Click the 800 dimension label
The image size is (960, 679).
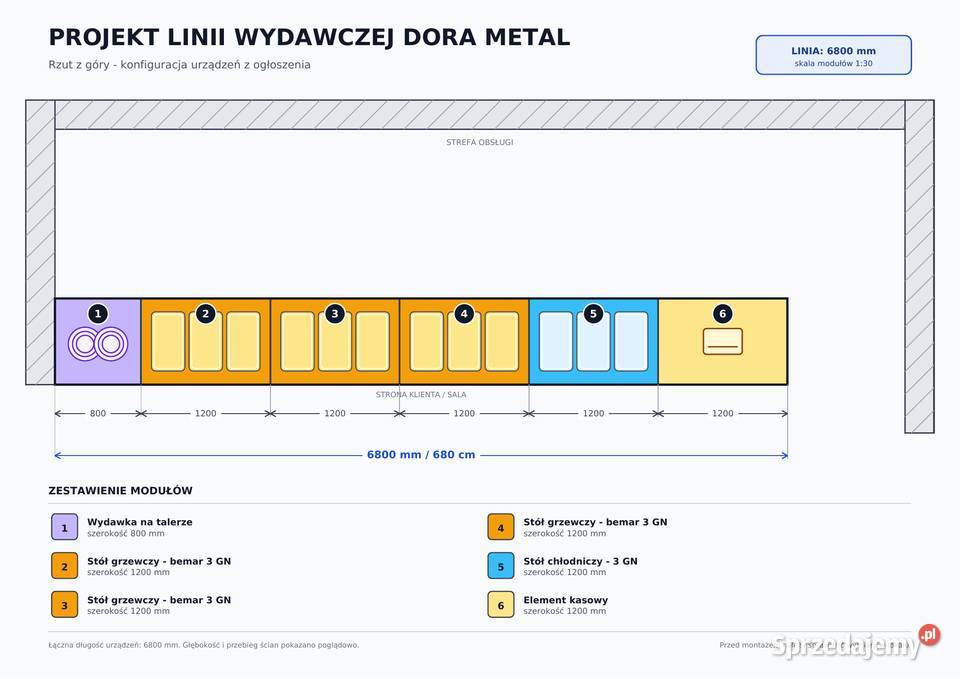(98, 413)
